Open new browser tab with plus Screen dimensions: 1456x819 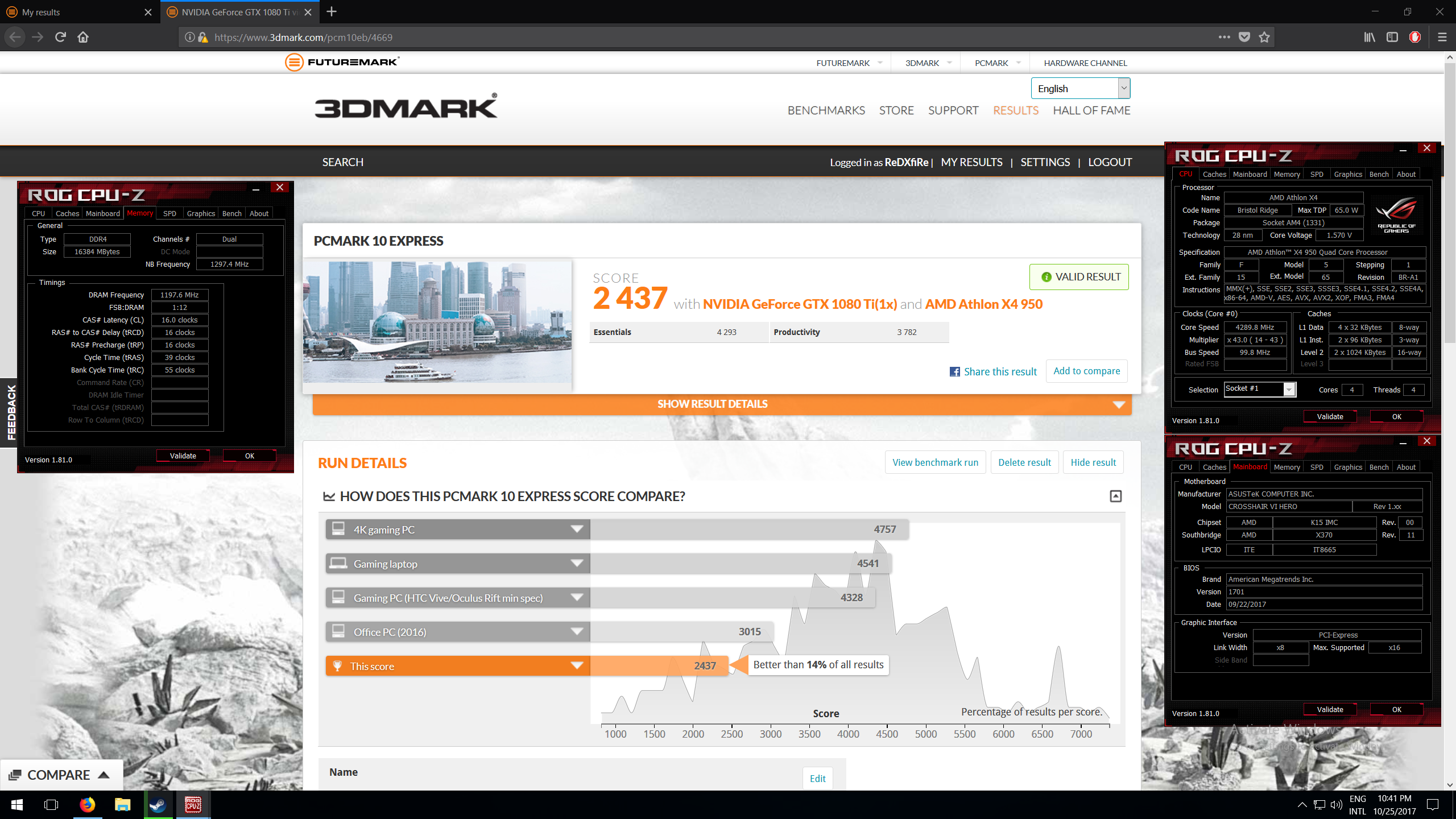(332, 11)
